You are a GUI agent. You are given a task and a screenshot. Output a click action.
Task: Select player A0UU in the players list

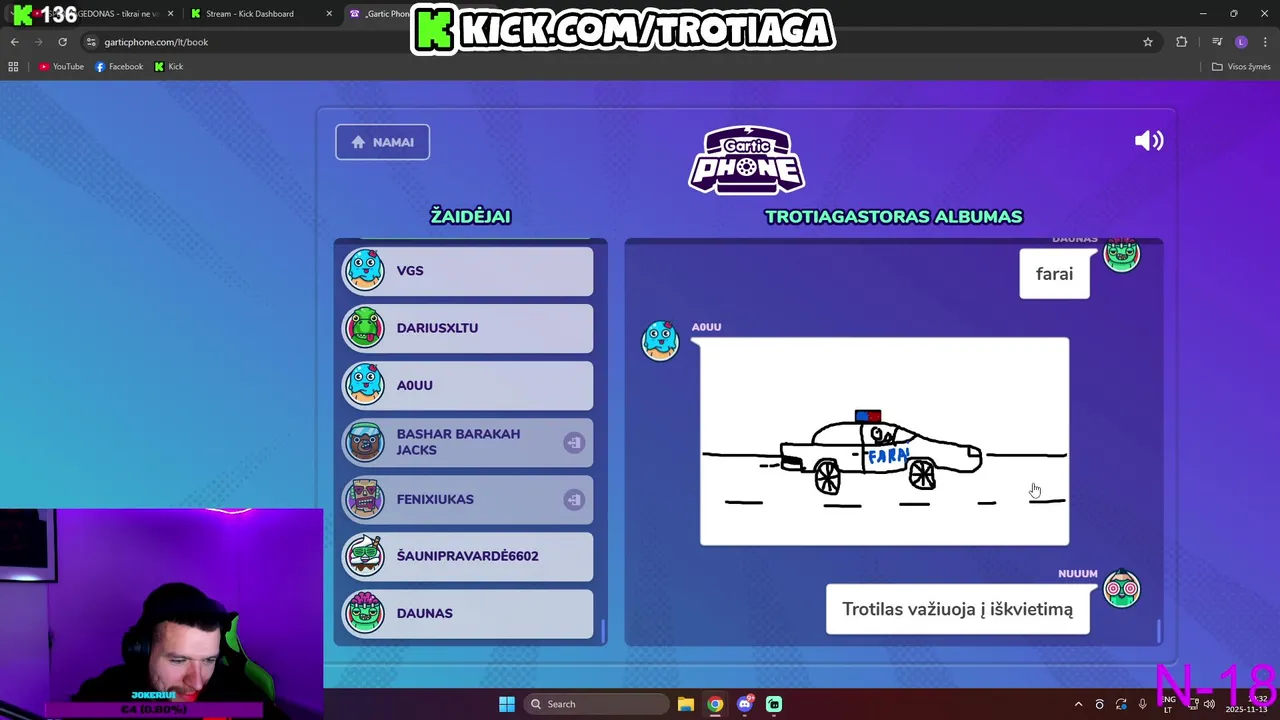[x=468, y=385]
